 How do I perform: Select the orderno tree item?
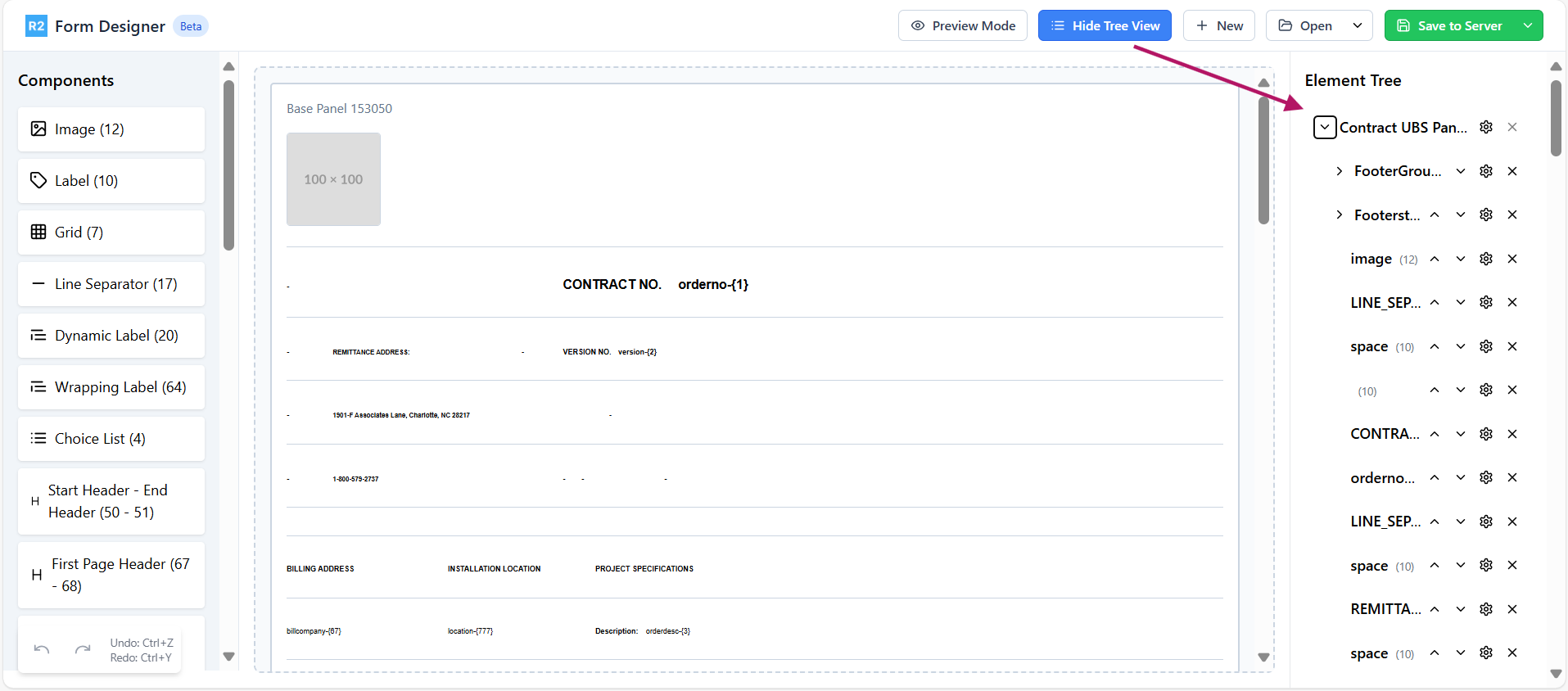[1382, 477]
